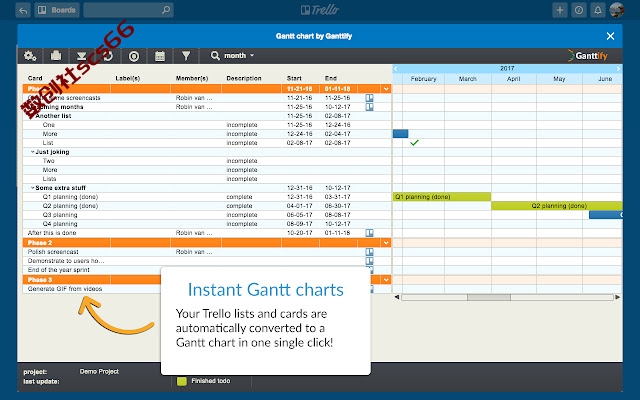Viewport: 640px width, 400px height.
Task: Click the End column header
Action: coord(331,78)
